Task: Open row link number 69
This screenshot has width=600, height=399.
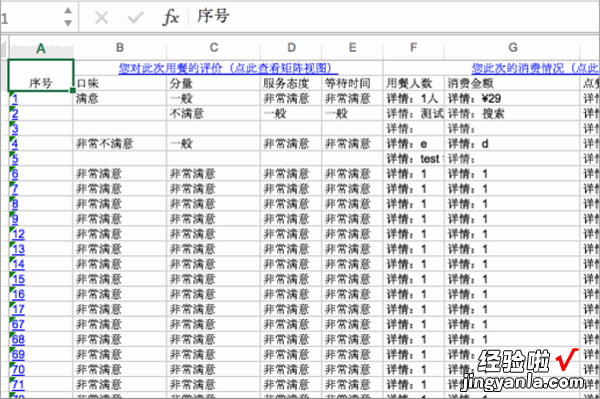Action: 18,354
